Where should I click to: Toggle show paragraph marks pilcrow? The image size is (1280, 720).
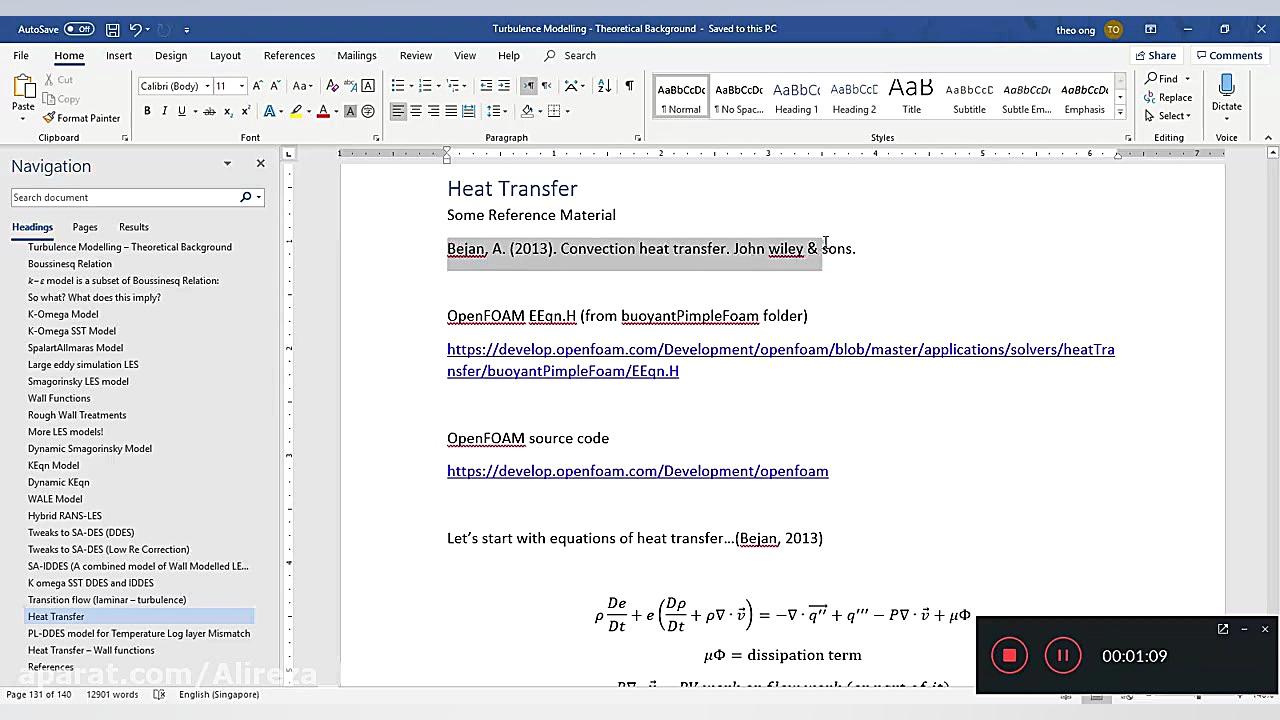[x=629, y=86]
